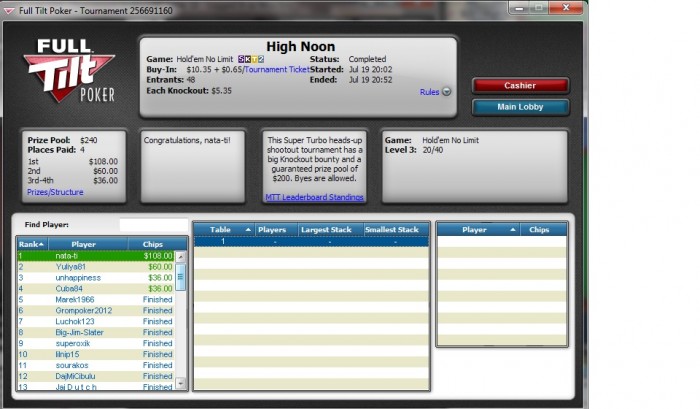
Task: Select player nata-ti in rank list
Action: (x=96, y=256)
